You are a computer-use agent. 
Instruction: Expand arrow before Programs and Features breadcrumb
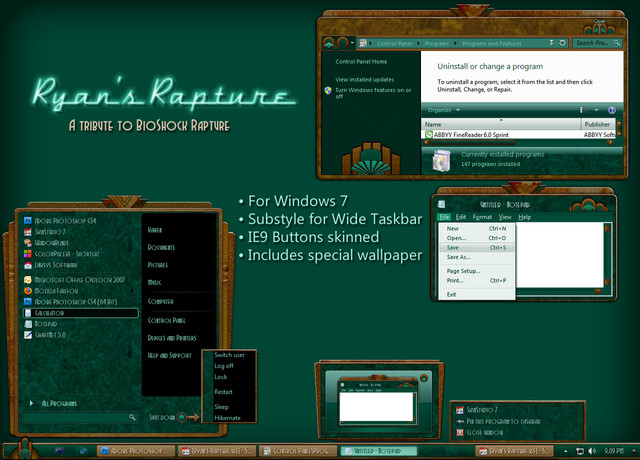[x=456, y=44]
